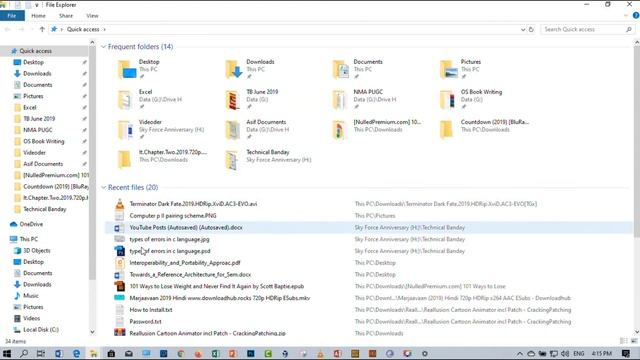
Task: Click the Refresh button in address bar
Action: tap(531, 29)
